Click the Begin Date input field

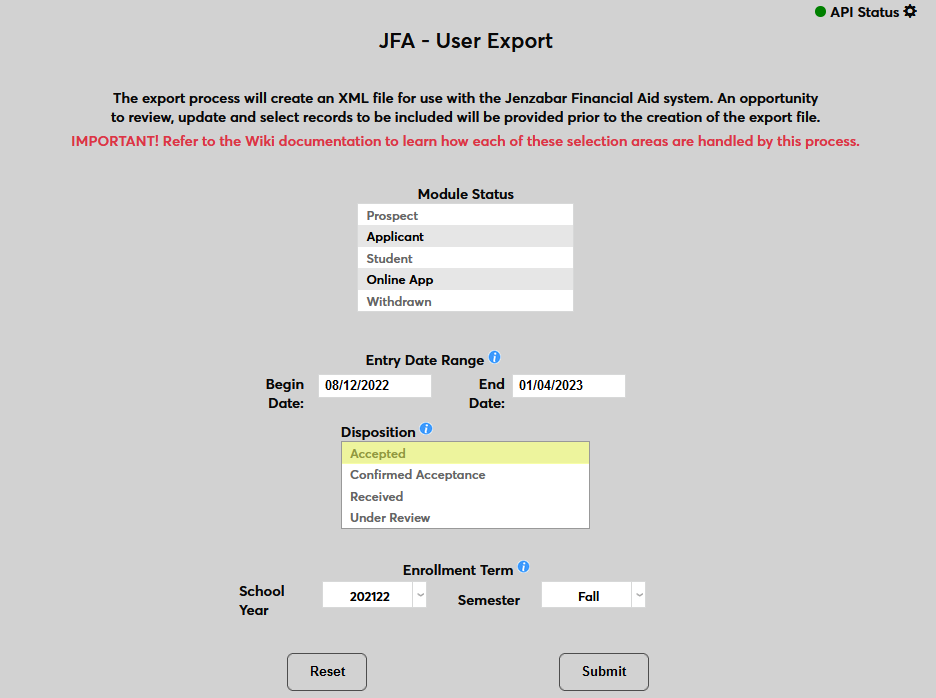(374, 385)
